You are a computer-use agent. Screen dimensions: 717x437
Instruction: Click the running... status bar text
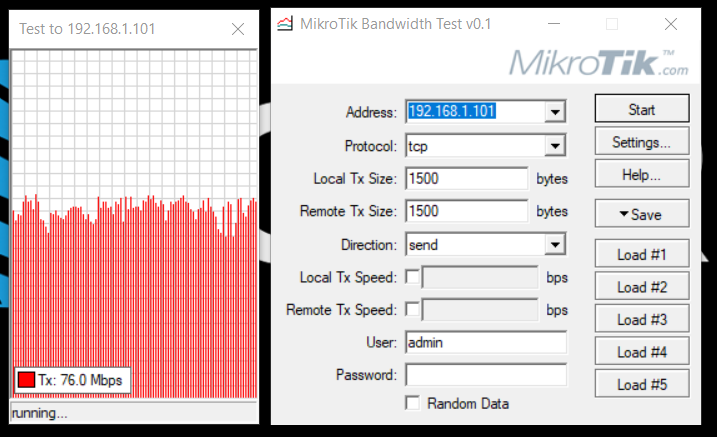pos(39,413)
